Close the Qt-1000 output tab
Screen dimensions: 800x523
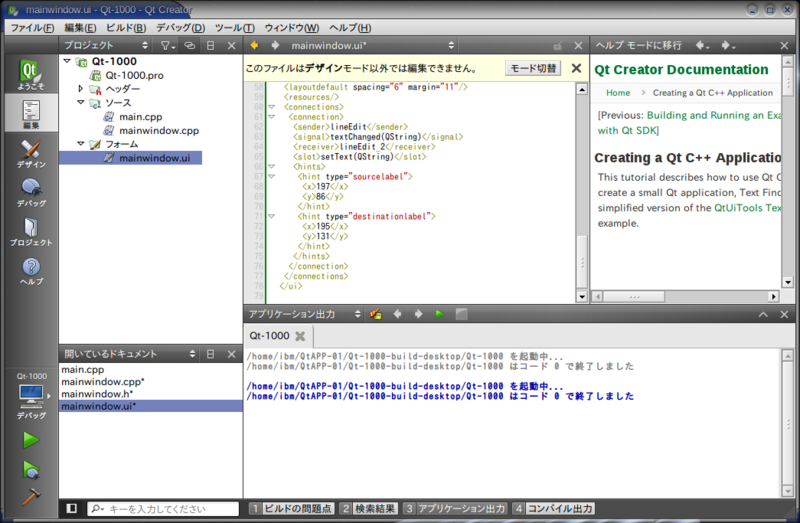[x=300, y=336]
